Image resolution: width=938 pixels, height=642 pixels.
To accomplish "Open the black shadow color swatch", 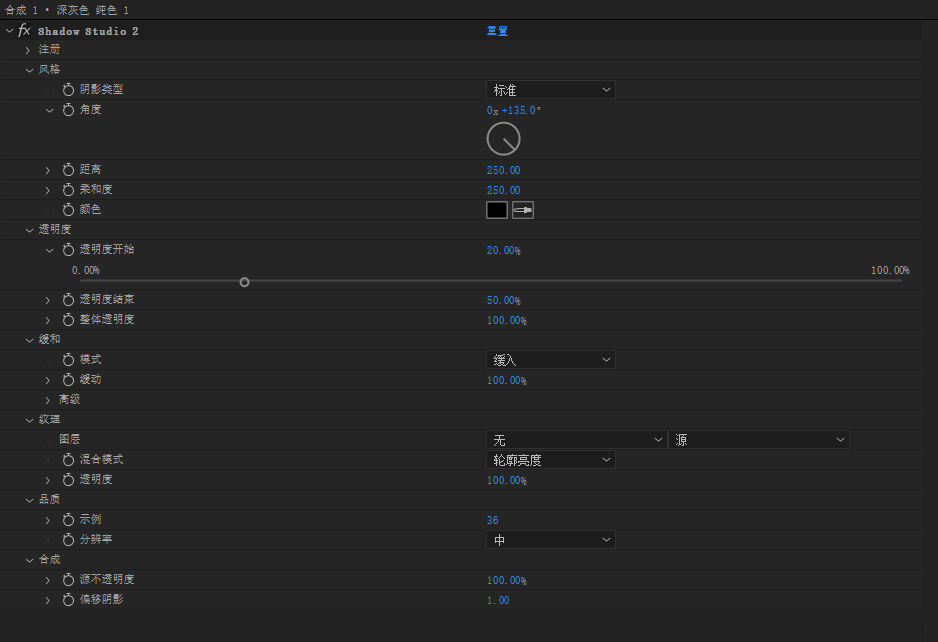I will click(x=497, y=210).
